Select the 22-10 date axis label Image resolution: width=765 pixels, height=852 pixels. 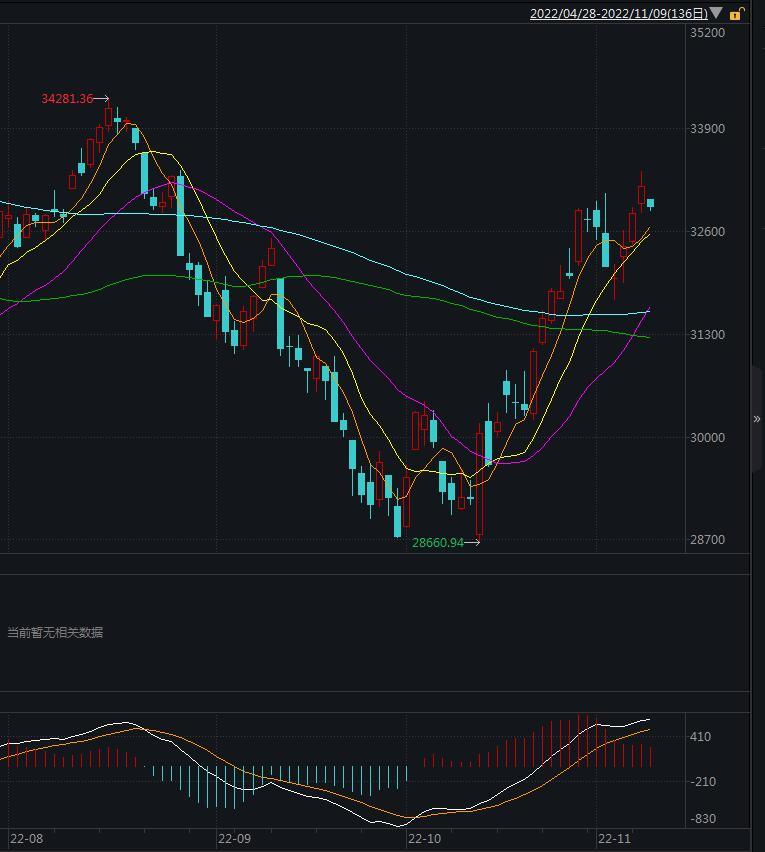424,839
